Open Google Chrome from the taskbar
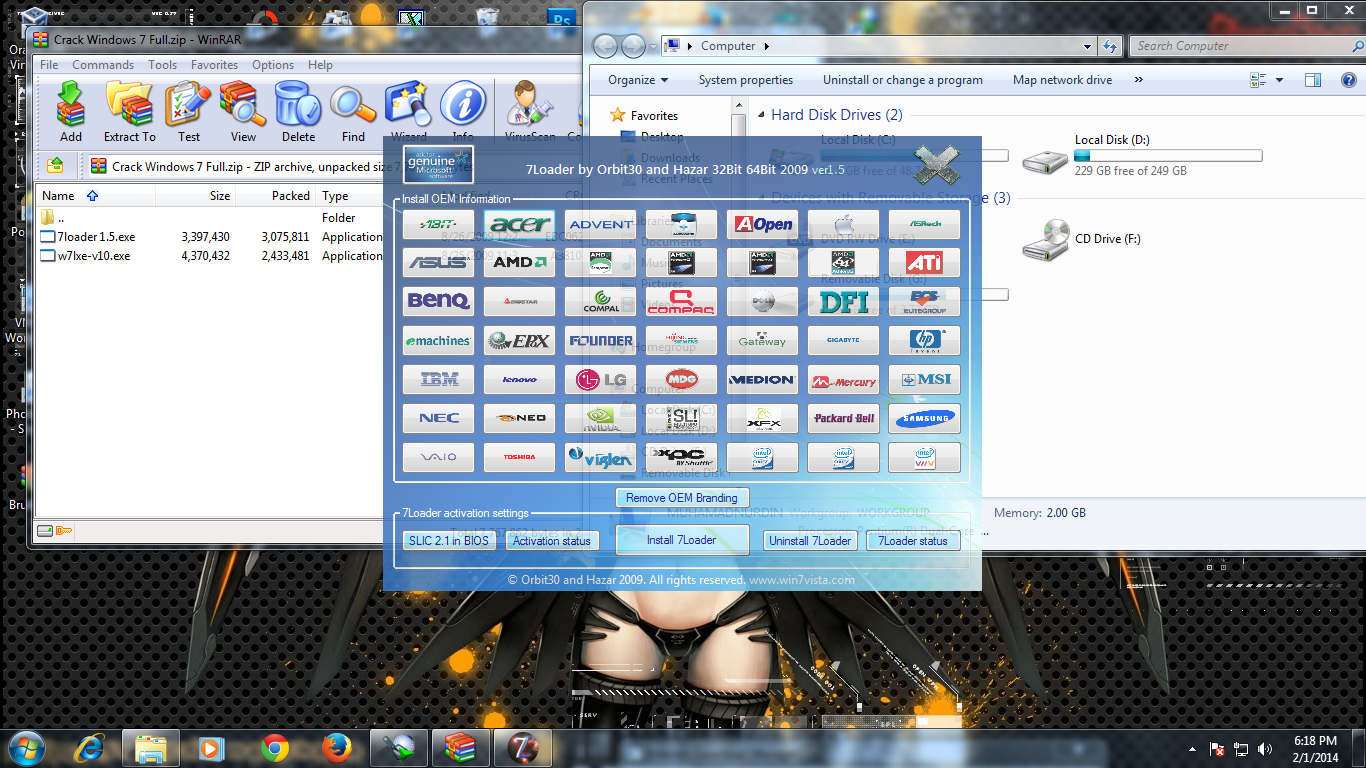This screenshot has width=1366, height=768. tap(275, 747)
